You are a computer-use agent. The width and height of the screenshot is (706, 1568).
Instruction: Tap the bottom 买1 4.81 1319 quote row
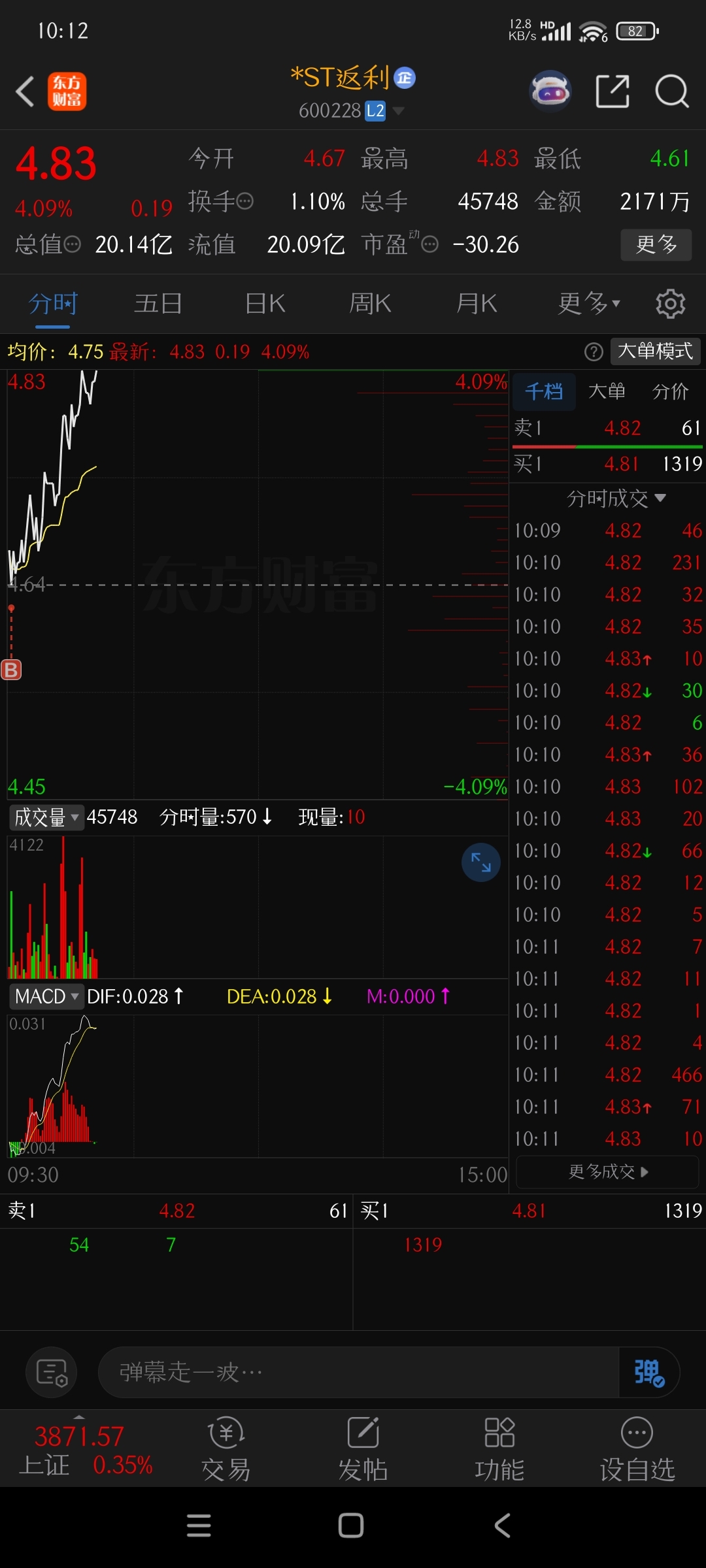pos(529,1211)
